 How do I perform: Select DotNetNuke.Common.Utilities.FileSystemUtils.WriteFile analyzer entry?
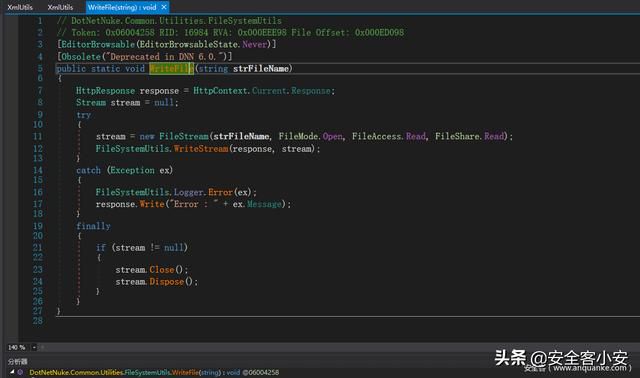(154, 372)
